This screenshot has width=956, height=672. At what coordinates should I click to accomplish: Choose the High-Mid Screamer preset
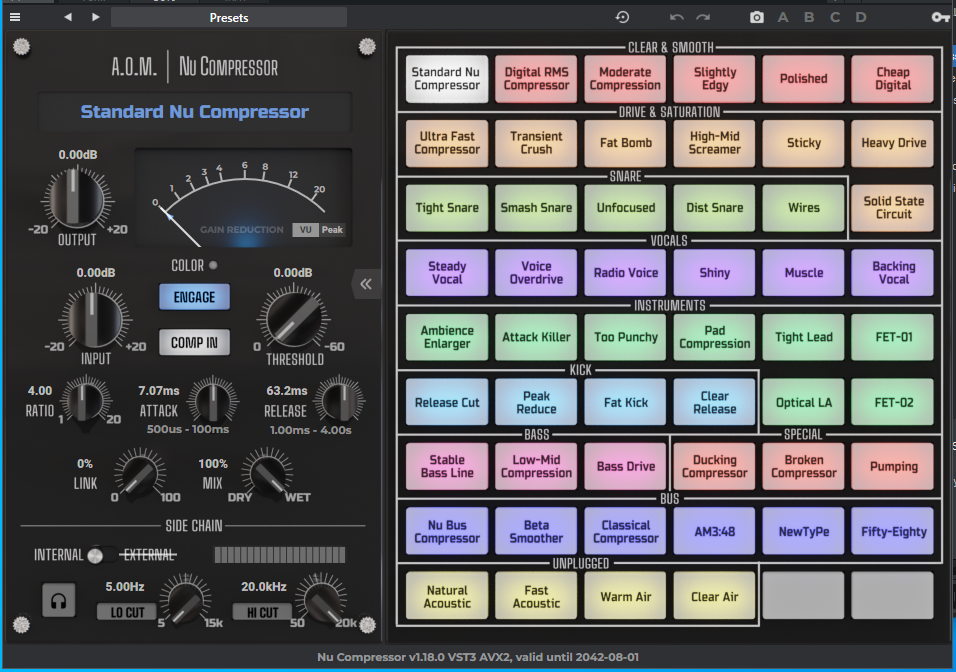point(715,143)
